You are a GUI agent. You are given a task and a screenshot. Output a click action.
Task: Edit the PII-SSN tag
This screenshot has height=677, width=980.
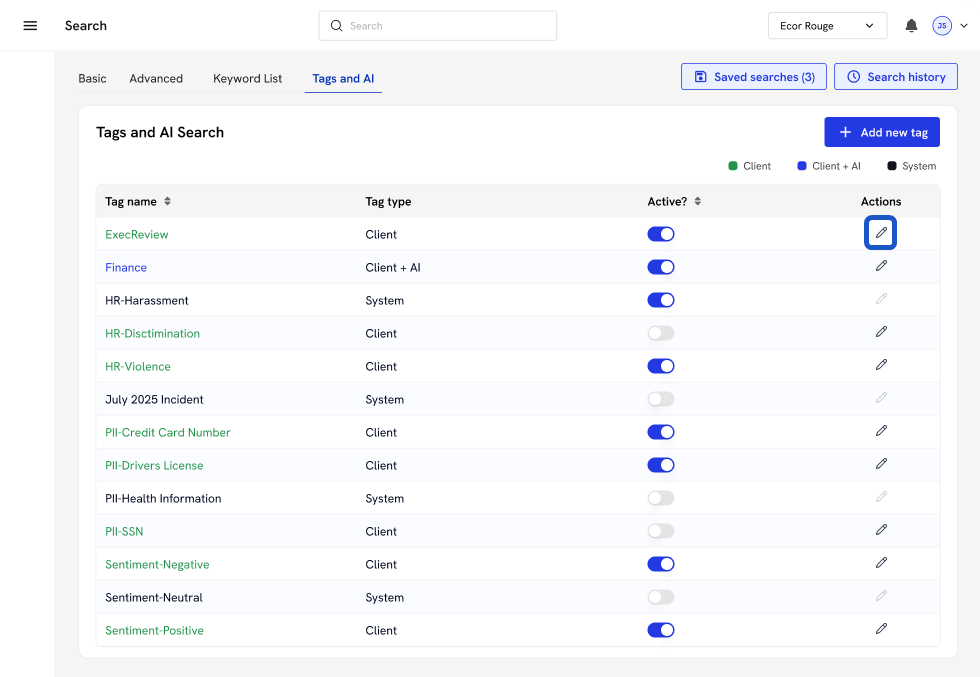881,530
